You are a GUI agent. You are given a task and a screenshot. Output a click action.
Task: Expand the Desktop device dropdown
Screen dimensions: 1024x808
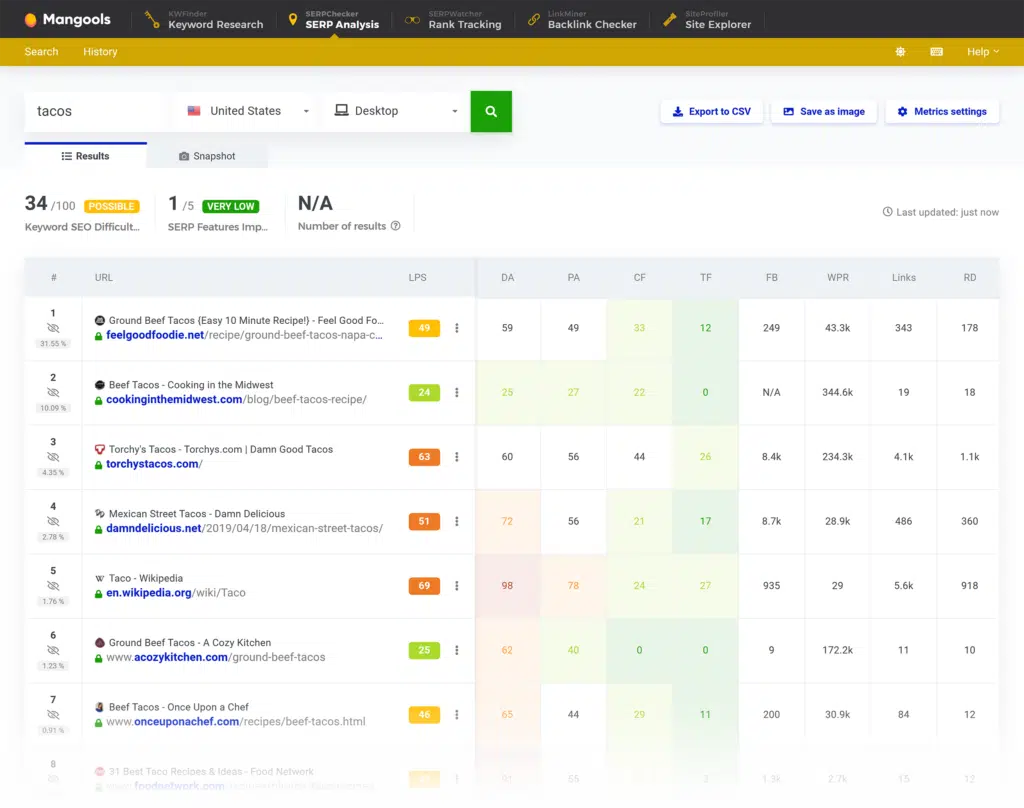396,111
